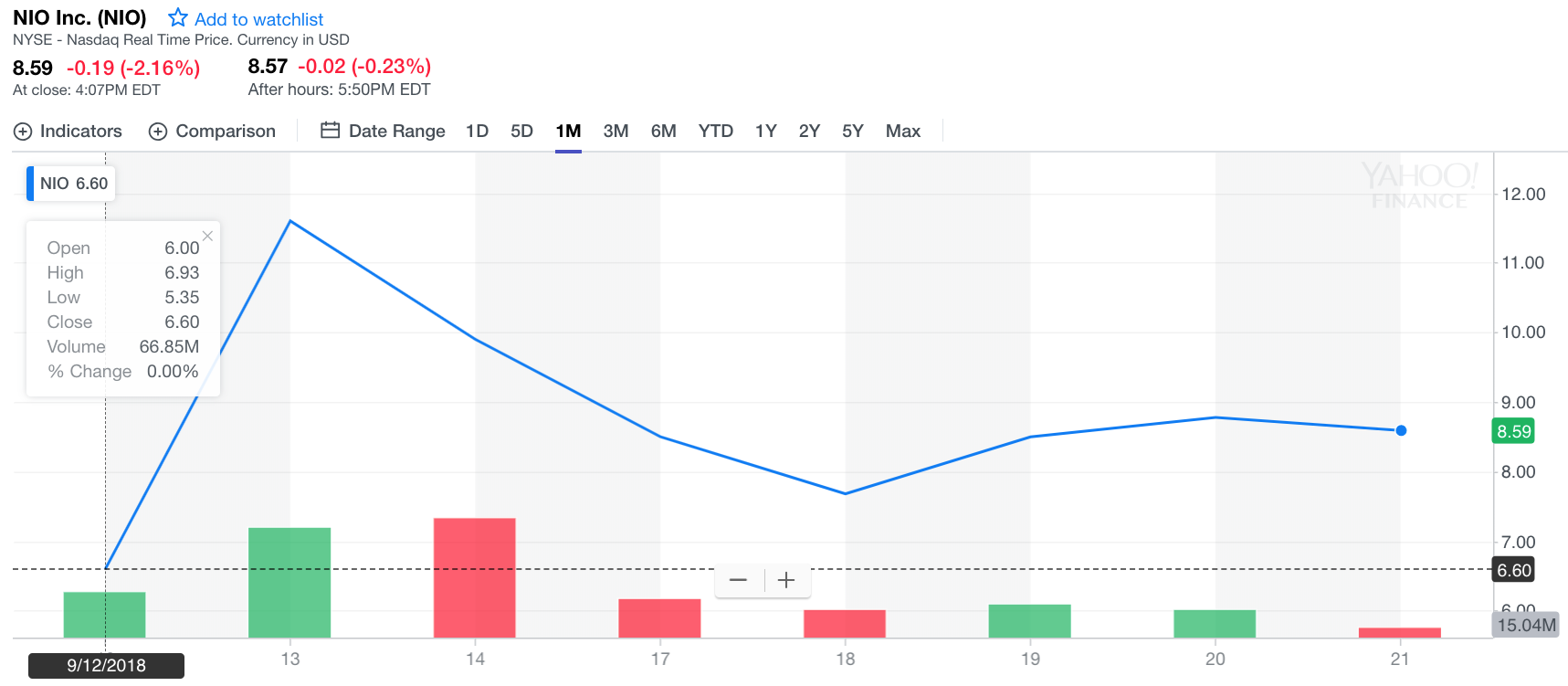Viewport: 1568px width, 686px height.
Task: Select the 5Y chart range
Action: [852, 131]
